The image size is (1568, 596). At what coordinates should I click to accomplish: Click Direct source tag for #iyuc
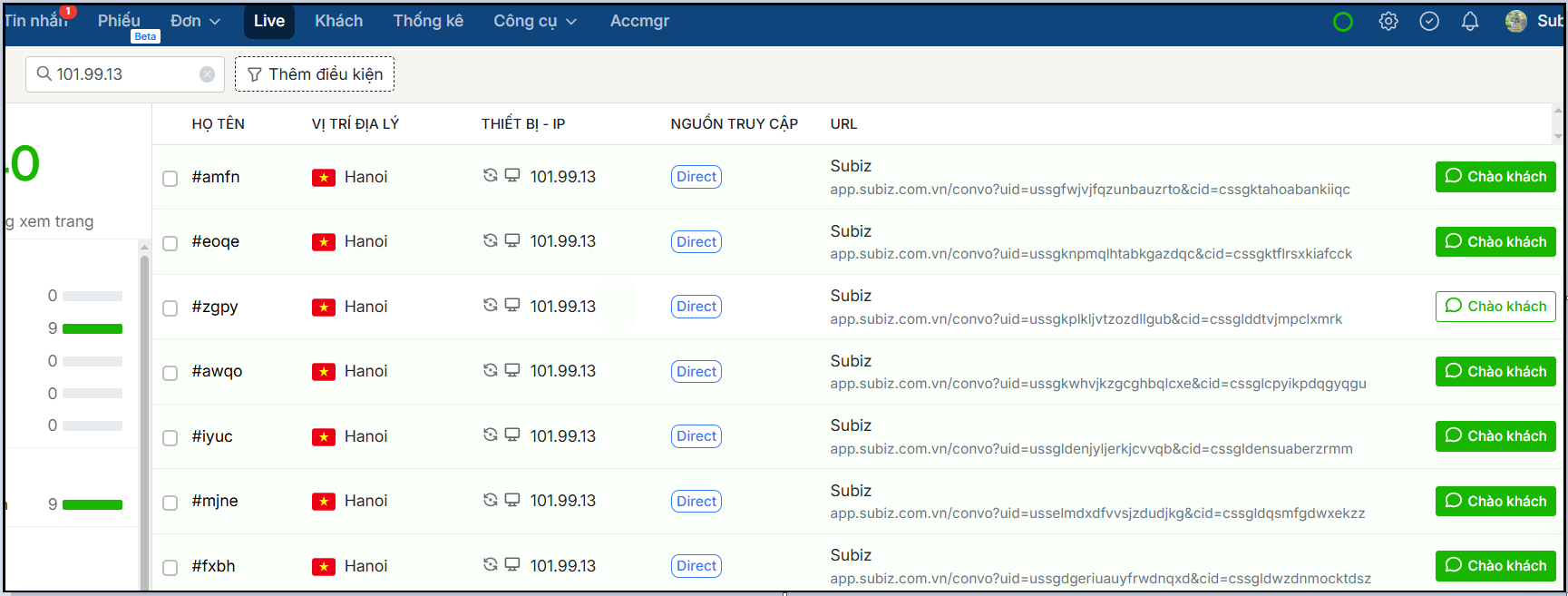pyautogui.click(x=696, y=436)
